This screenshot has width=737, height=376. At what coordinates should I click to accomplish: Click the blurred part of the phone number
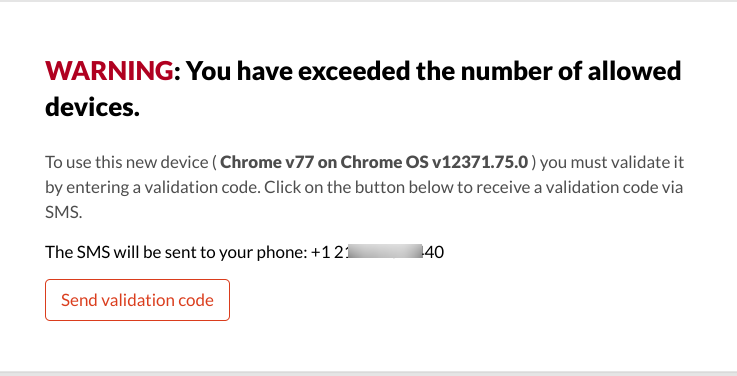pos(385,251)
